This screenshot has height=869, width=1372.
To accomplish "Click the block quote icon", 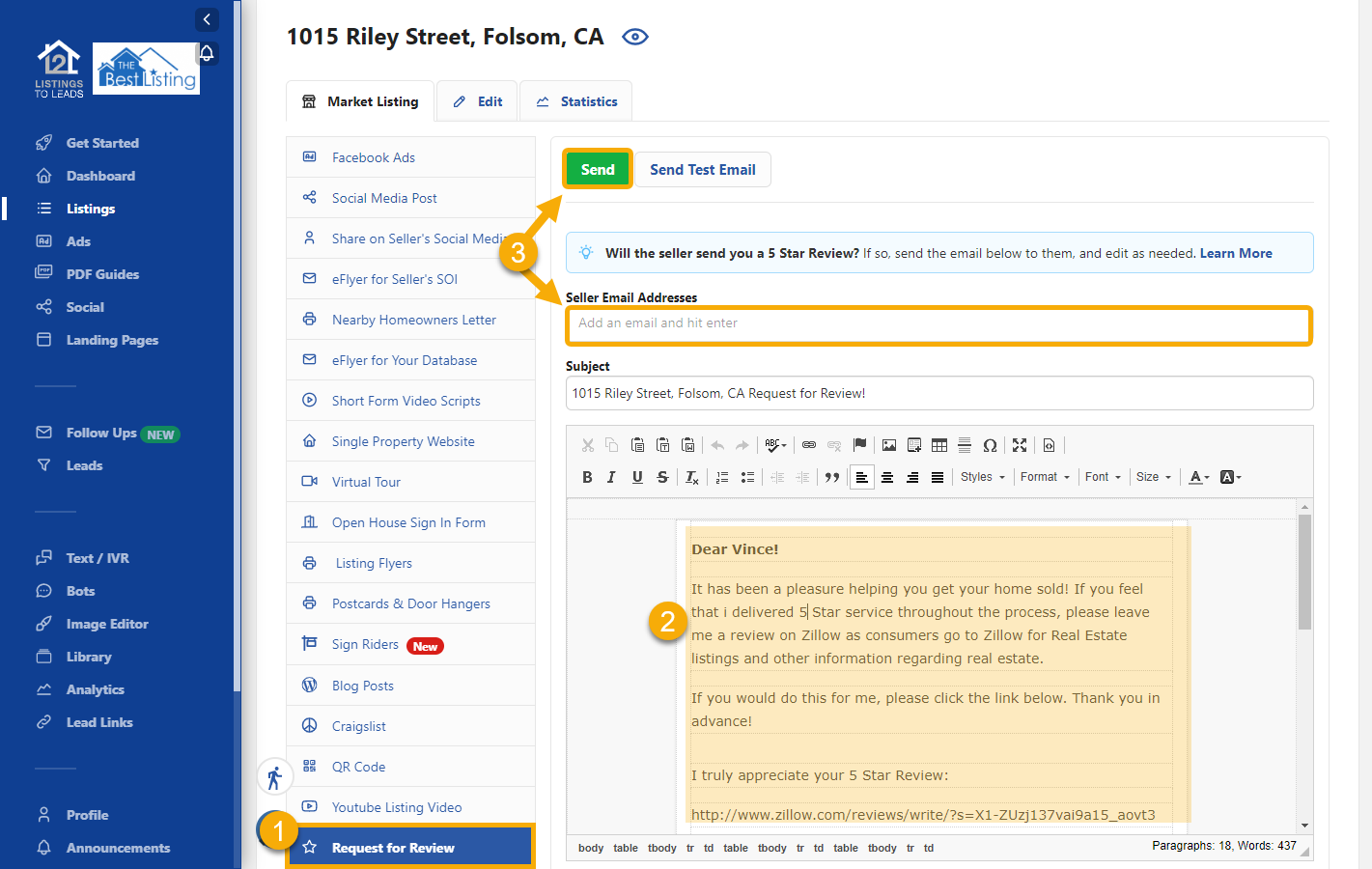I will (832, 477).
